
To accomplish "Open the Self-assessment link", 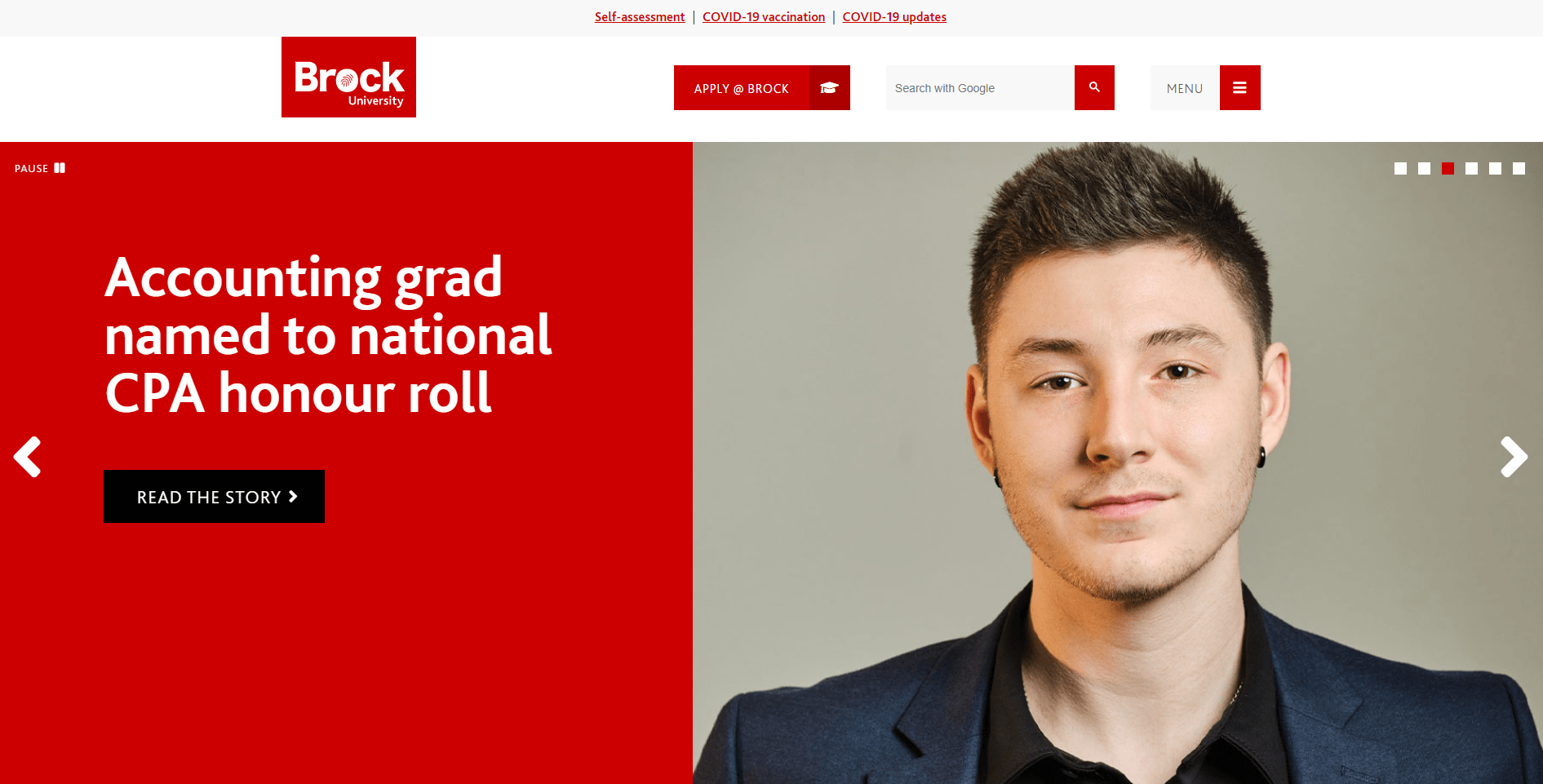I will pyautogui.click(x=640, y=16).
